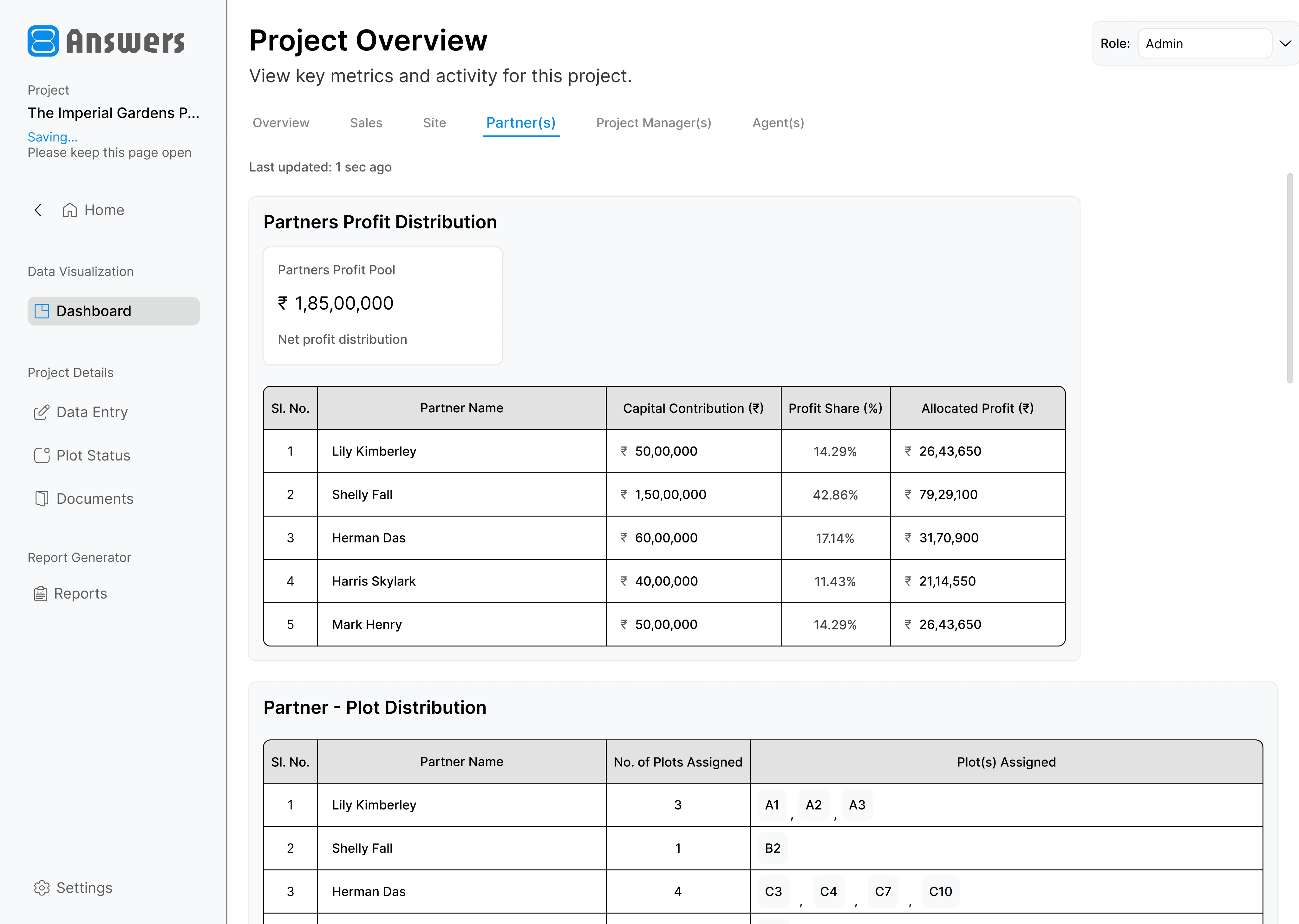The image size is (1299, 924).
Task: Select the Partner(s) tab
Action: click(521, 123)
